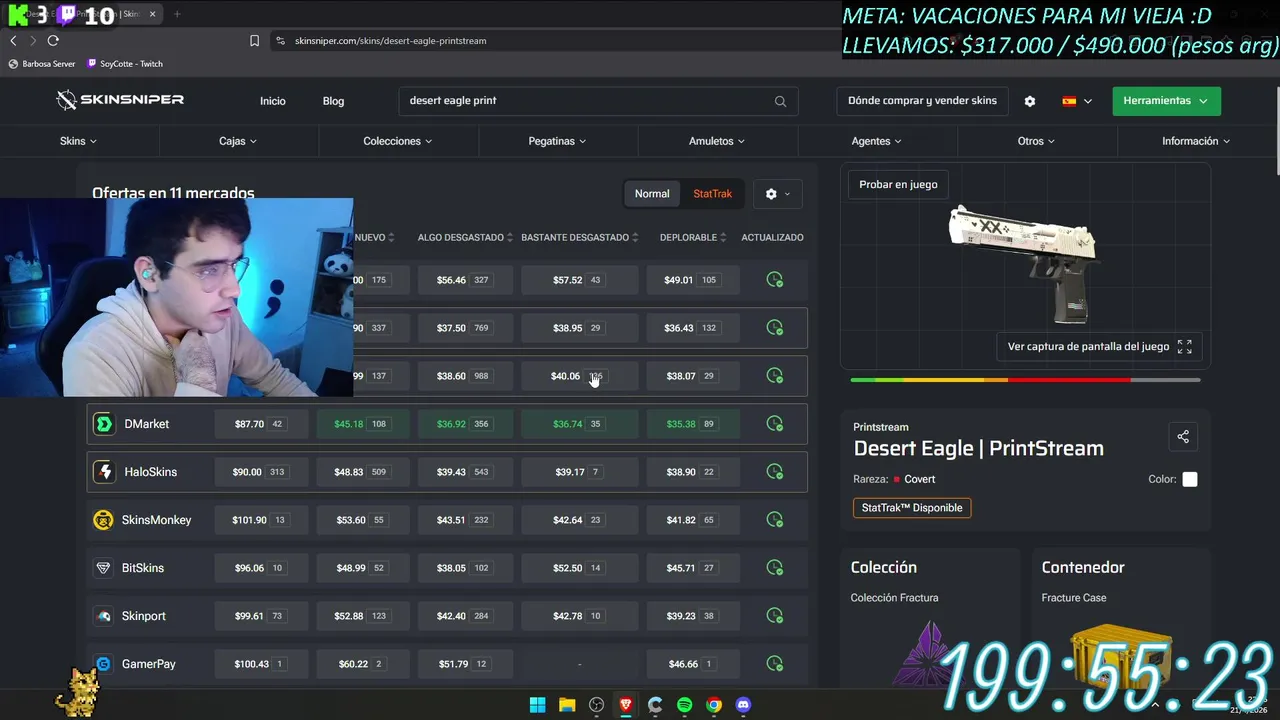Click Probar en juego button
Viewport: 1280px width, 720px height.
point(898,185)
